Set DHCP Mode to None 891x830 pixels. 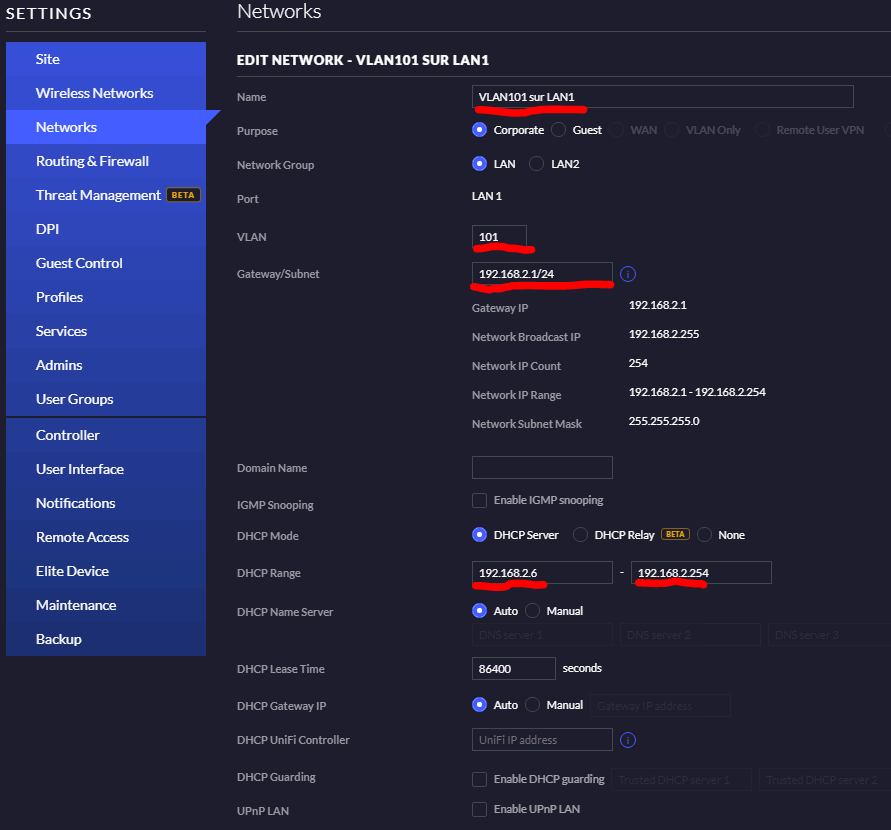coord(705,535)
